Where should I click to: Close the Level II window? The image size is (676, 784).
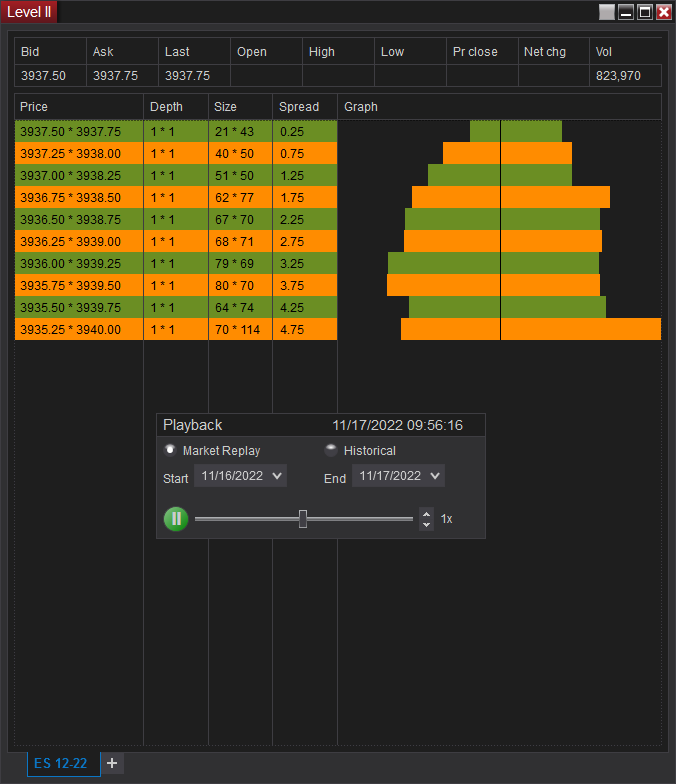point(664,12)
